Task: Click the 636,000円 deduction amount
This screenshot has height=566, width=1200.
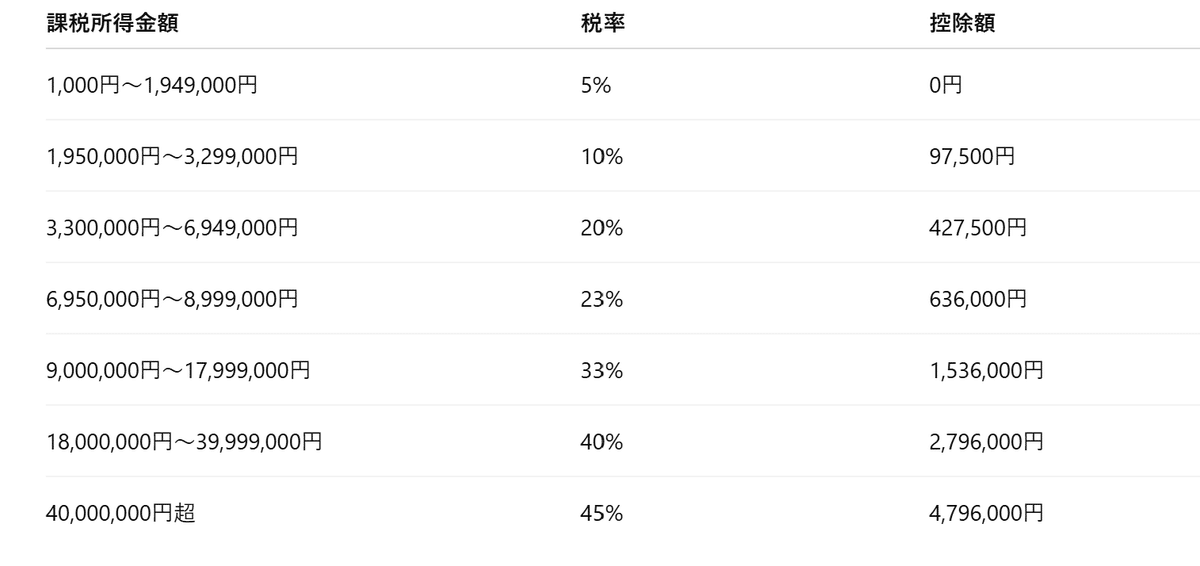Action: (x=977, y=299)
